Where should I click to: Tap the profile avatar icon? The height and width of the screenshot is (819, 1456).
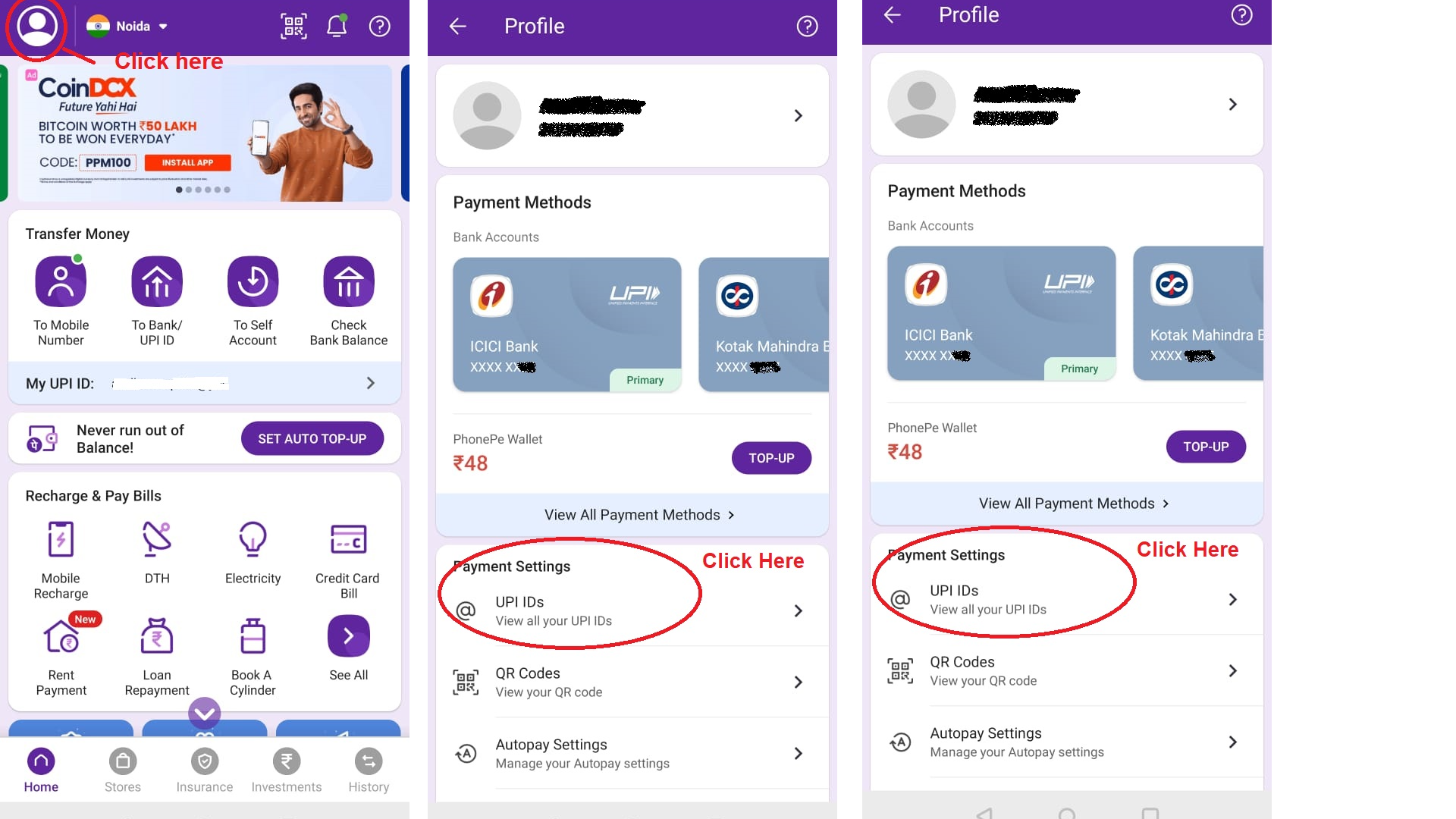(34, 26)
